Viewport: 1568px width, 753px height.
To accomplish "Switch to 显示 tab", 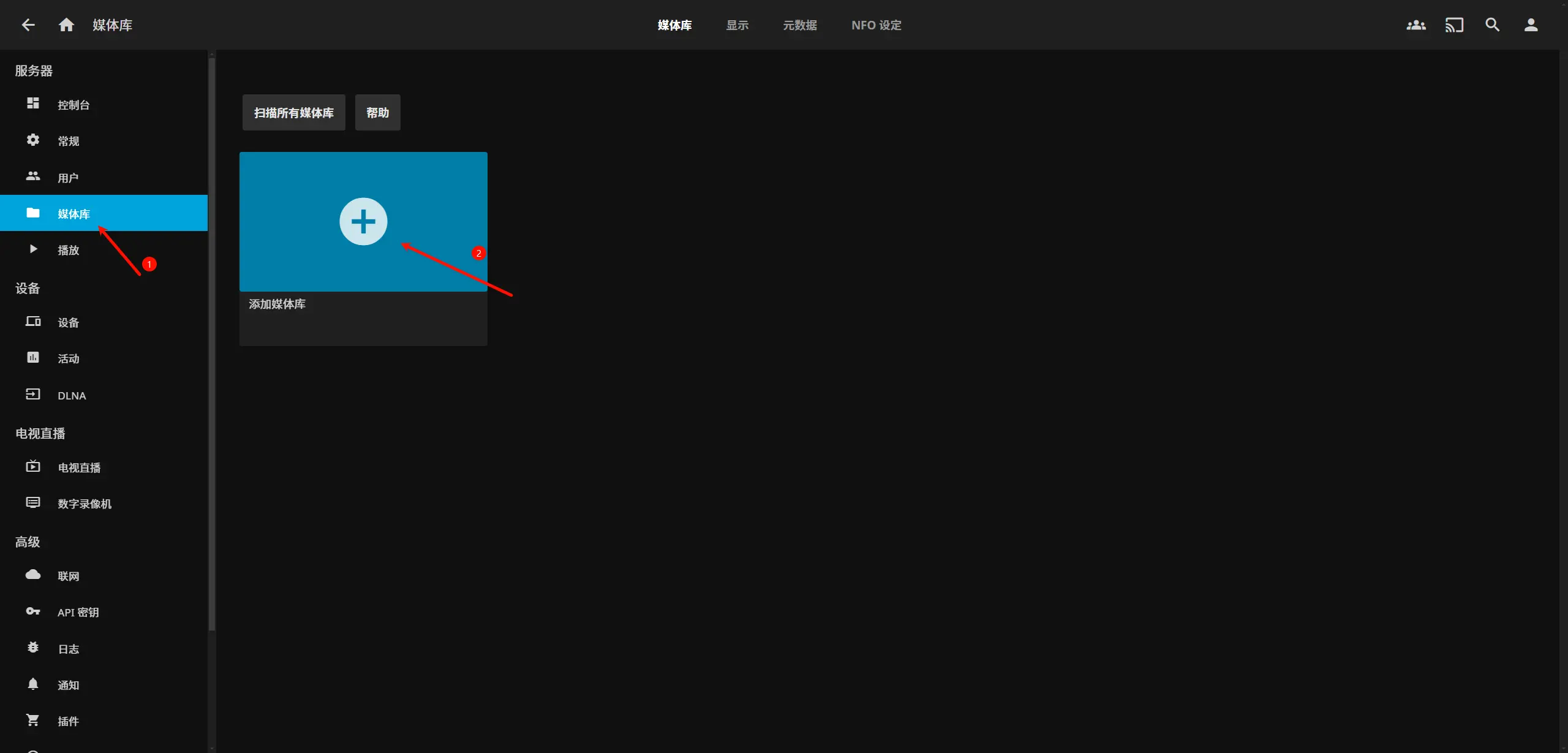I will 737,25.
